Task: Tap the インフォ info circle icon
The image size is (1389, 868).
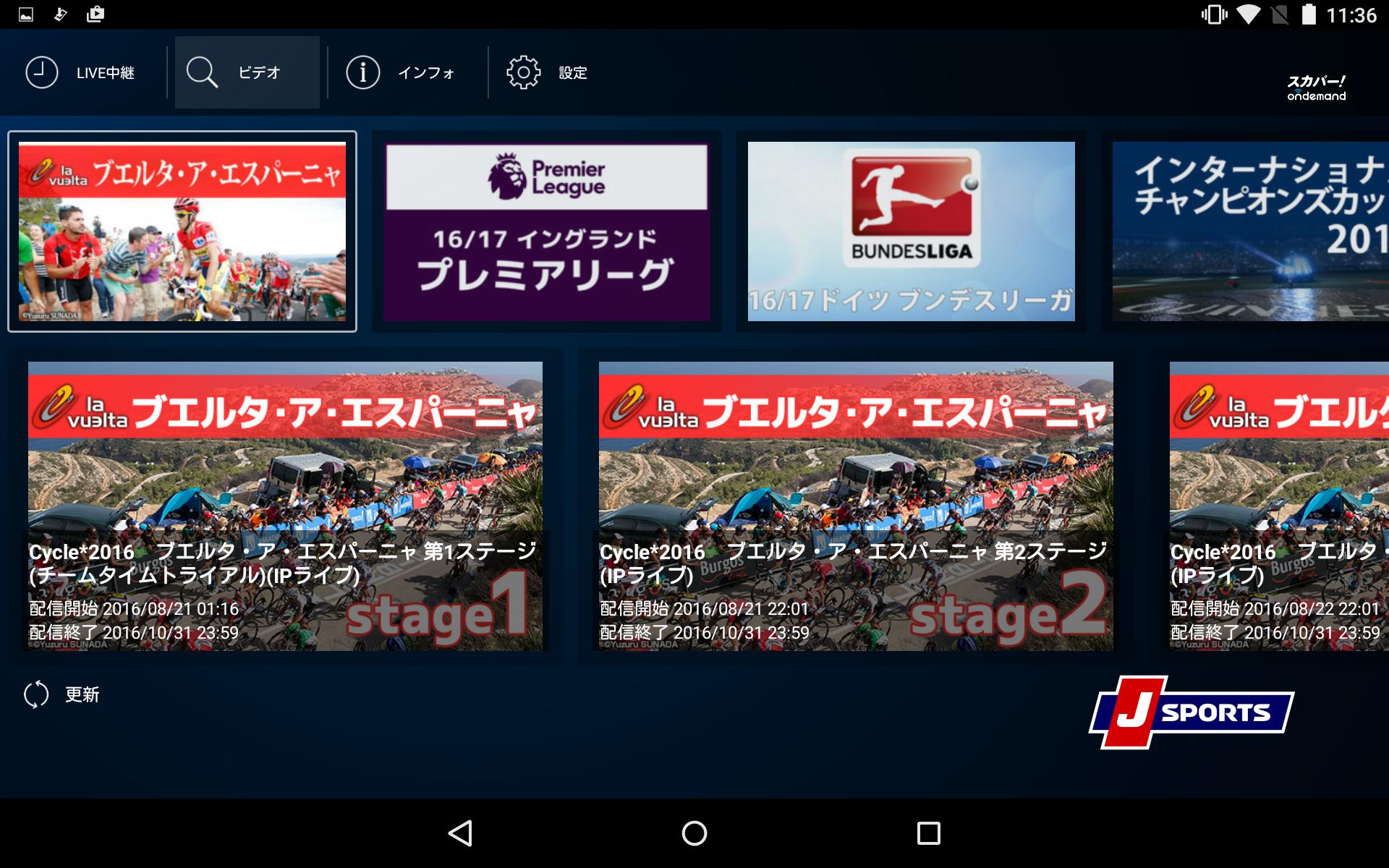Action: [362, 72]
